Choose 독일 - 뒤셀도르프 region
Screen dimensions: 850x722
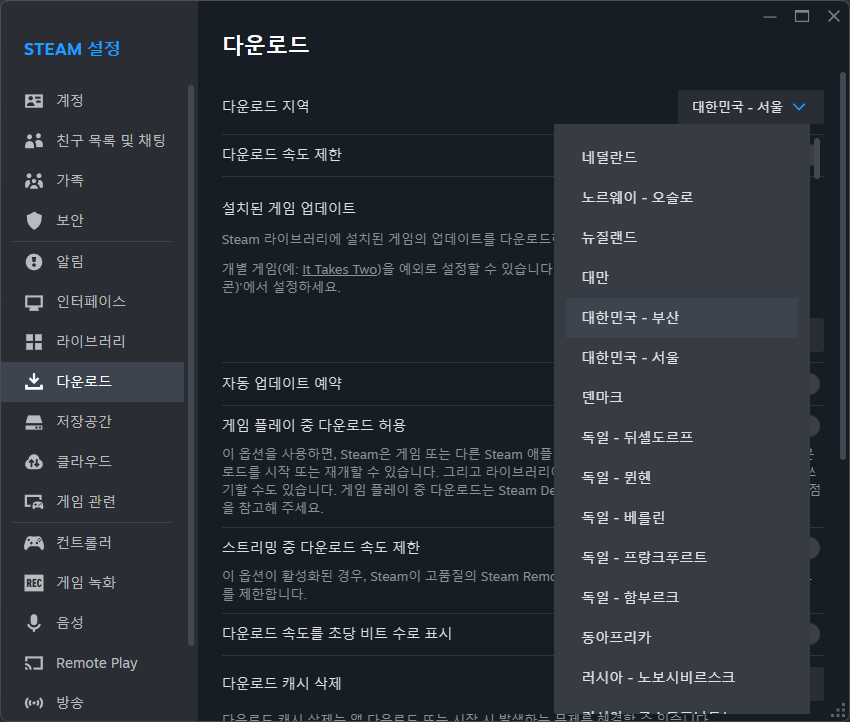point(681,438)
